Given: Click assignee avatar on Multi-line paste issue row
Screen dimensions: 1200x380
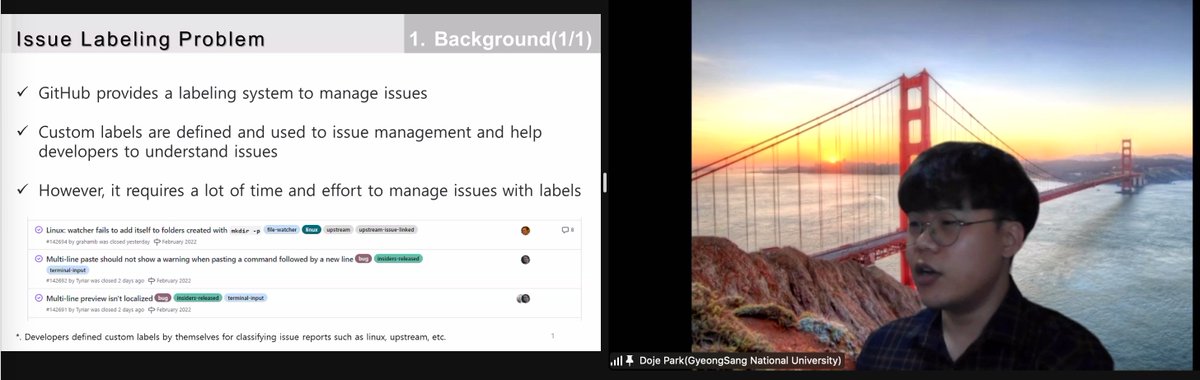Looking at the screenshot, I should [x=525, y=260].
